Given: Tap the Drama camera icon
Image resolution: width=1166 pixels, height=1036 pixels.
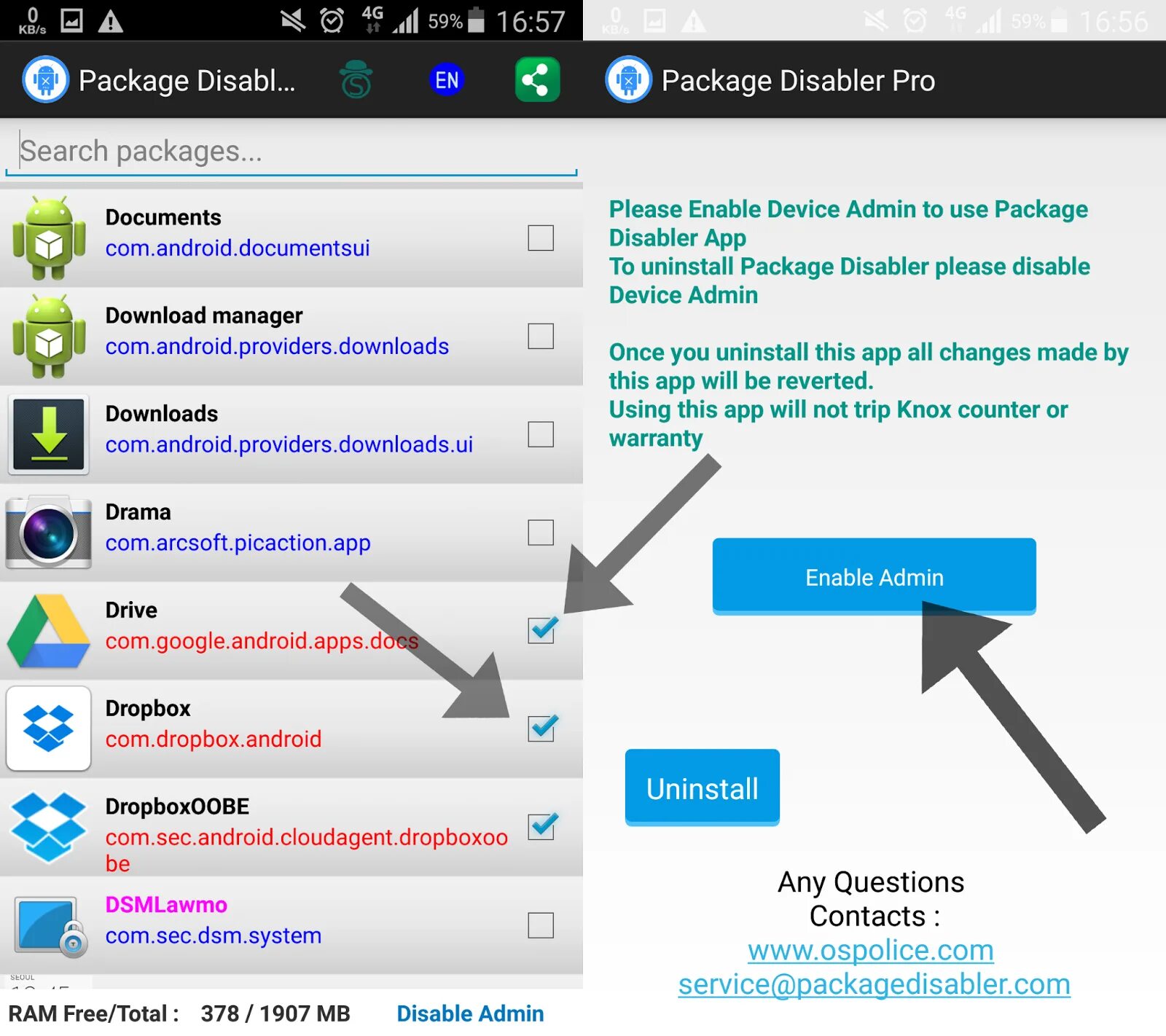Looking at the screenshot, I should (x=49, y=533).
